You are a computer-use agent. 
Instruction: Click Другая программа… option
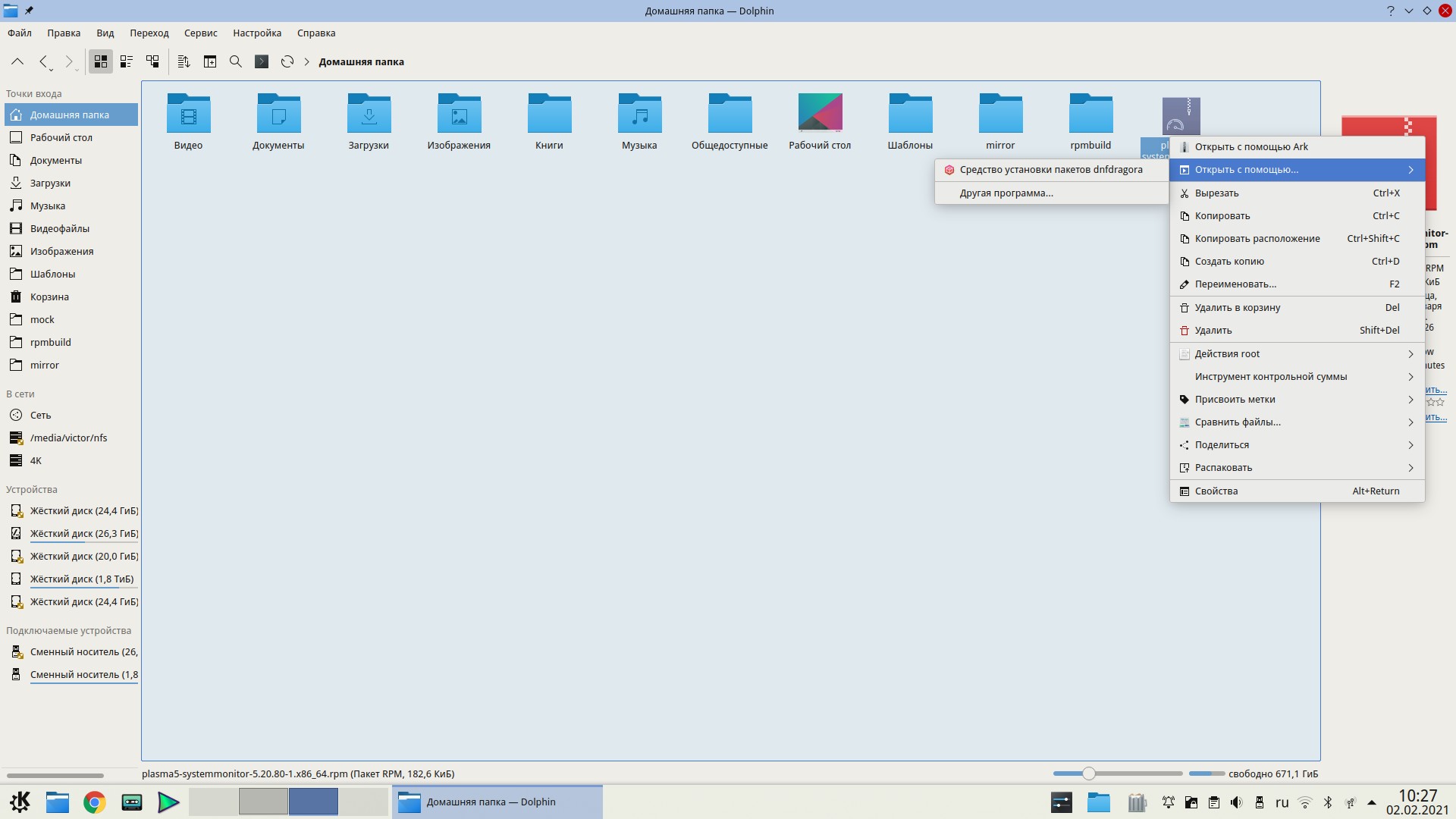click(1006, 193)
